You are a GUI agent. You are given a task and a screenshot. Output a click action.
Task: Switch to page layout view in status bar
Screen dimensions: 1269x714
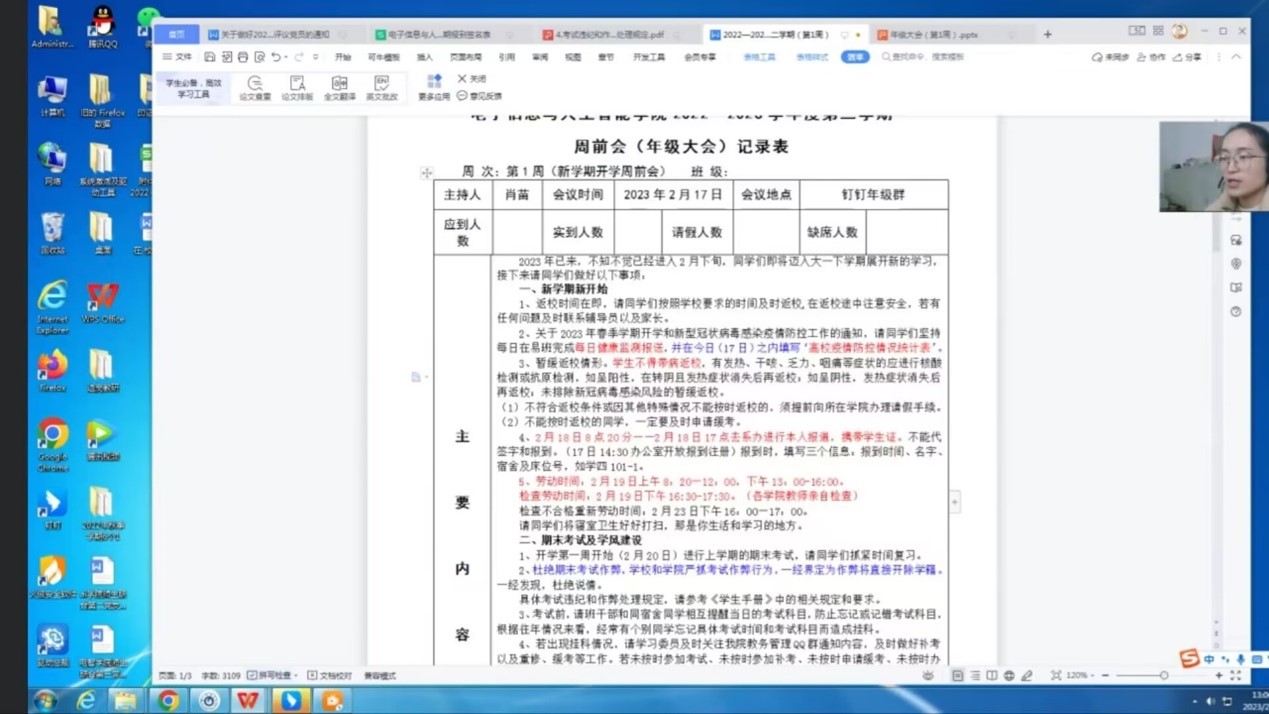957,676
